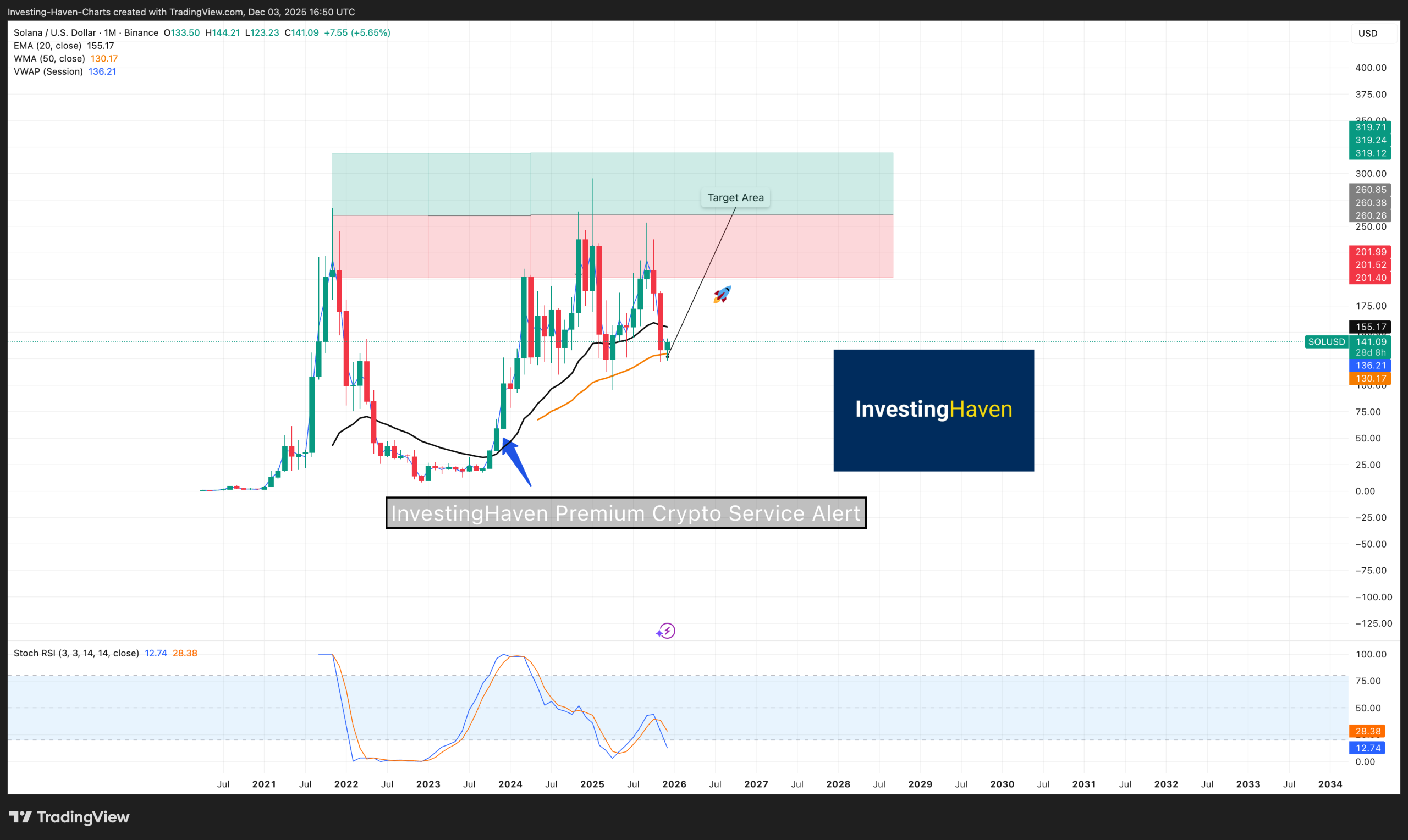Image resolution: width=1408 pixels, height=840 pixels.
Task: Open the Solana / U.S. Dollar symbol dropdown
Action: 54,32
